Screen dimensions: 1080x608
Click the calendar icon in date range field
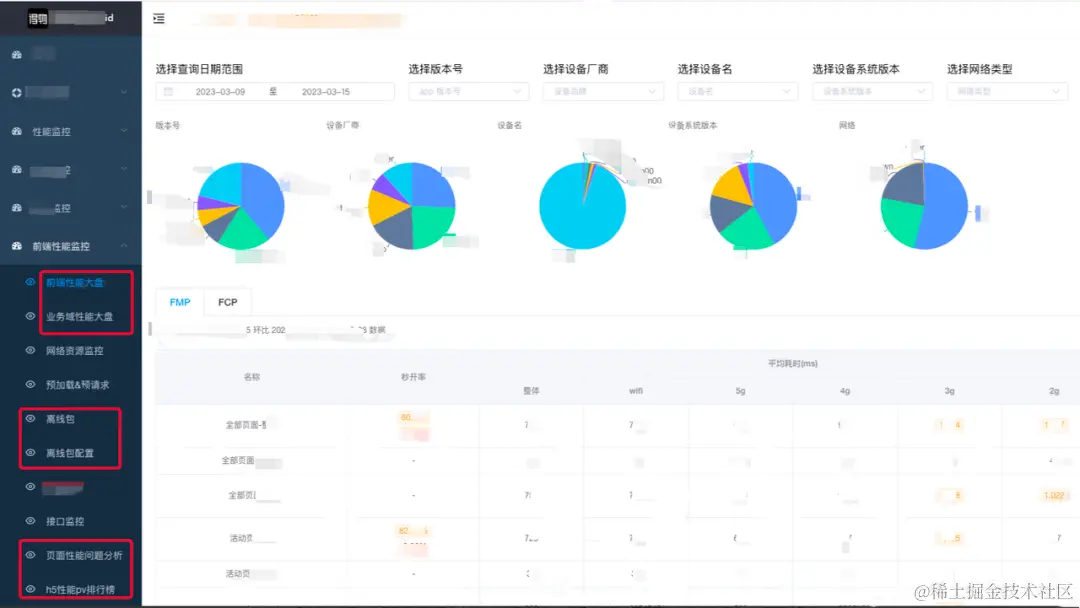click(x=168, y=92)
